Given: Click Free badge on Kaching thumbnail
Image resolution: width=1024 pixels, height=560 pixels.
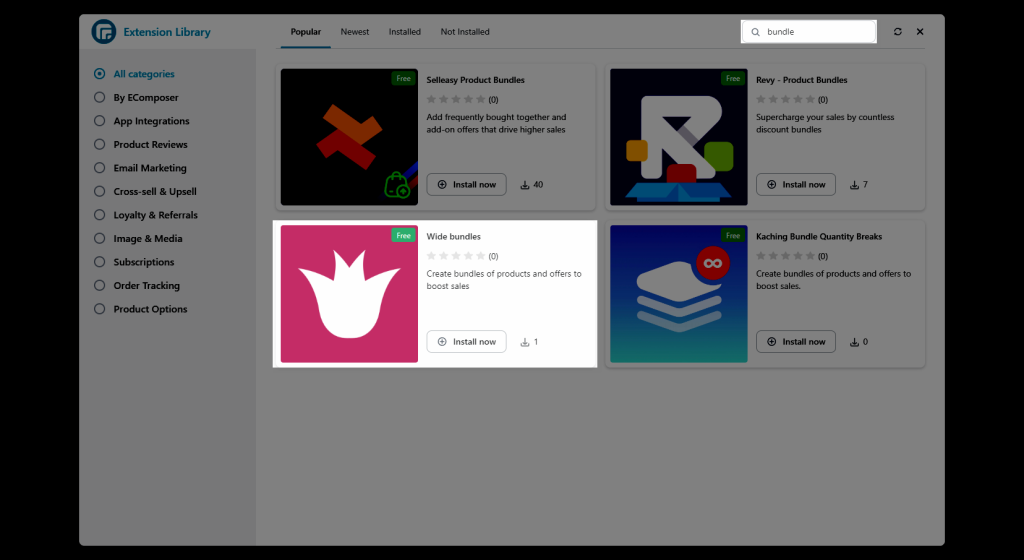Looking at the screenshot, I should click(x=733, y=236).
